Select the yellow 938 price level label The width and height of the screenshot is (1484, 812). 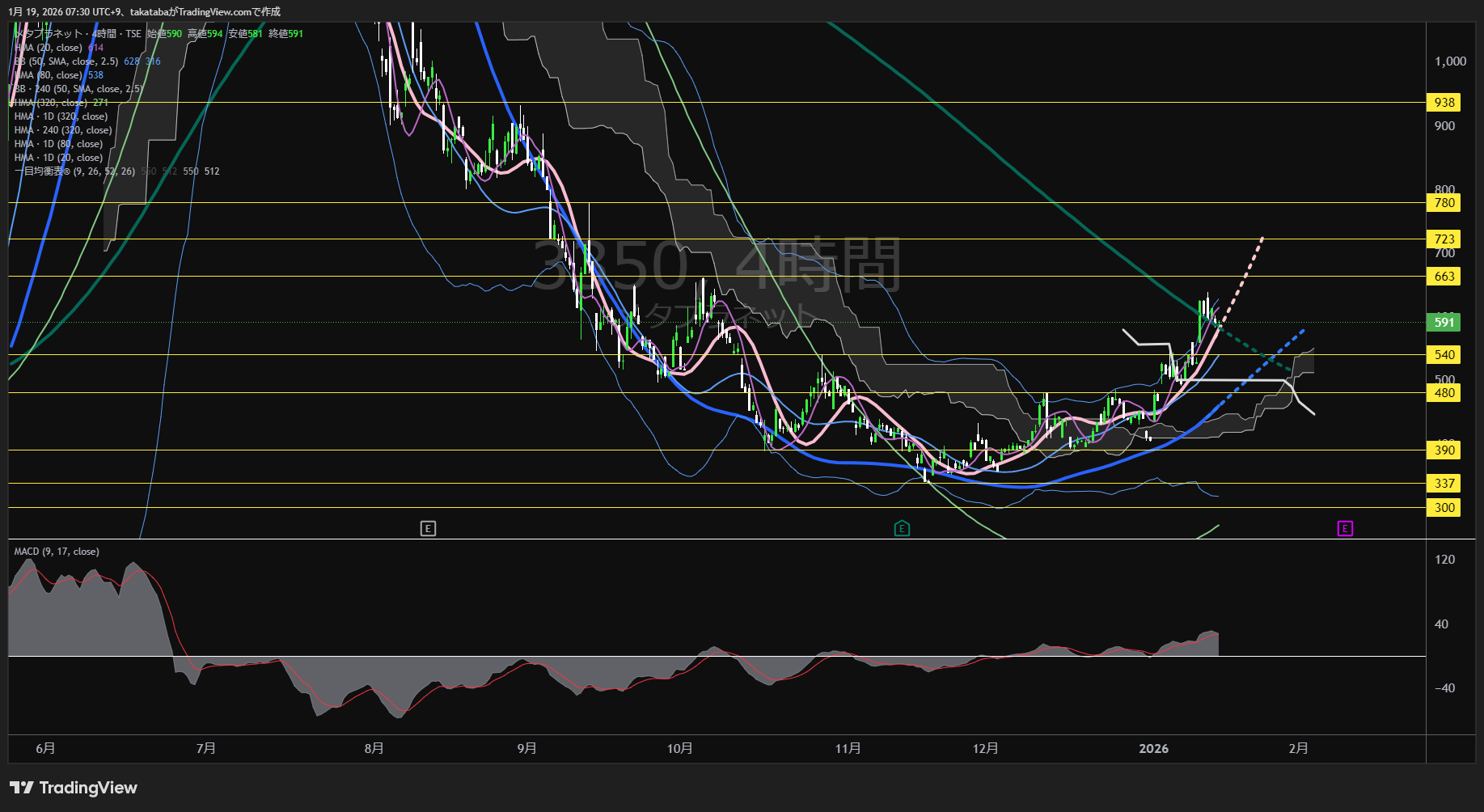tap(1444, 103)
